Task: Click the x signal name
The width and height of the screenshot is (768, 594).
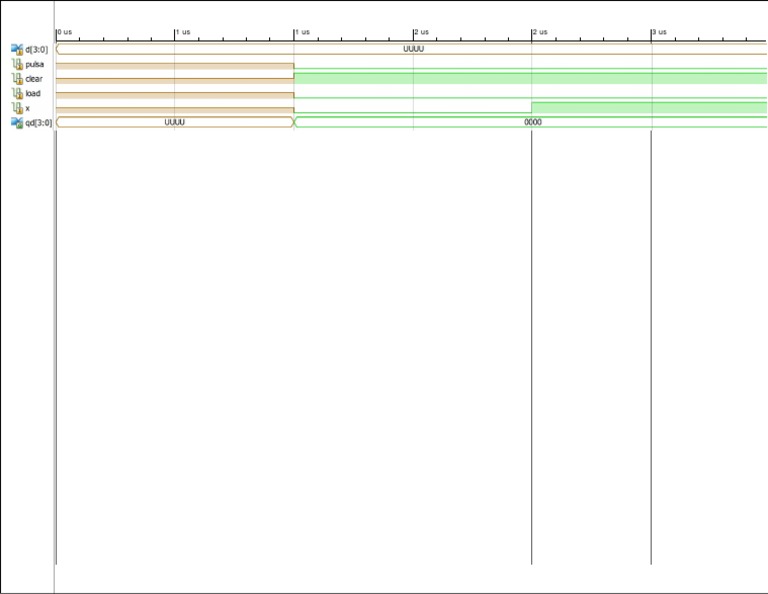Action: tap(27, 108)
